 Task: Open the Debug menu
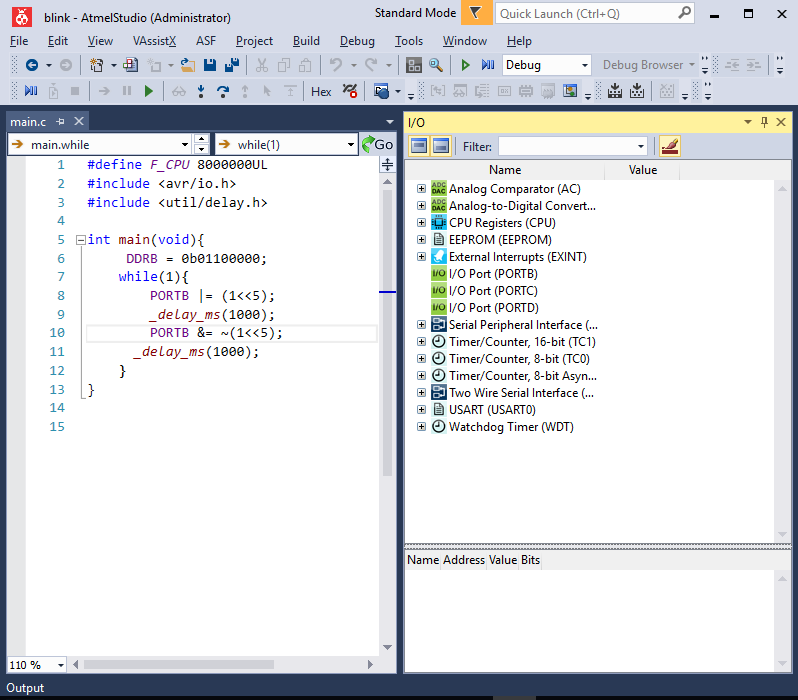click(x=357, y=41)
